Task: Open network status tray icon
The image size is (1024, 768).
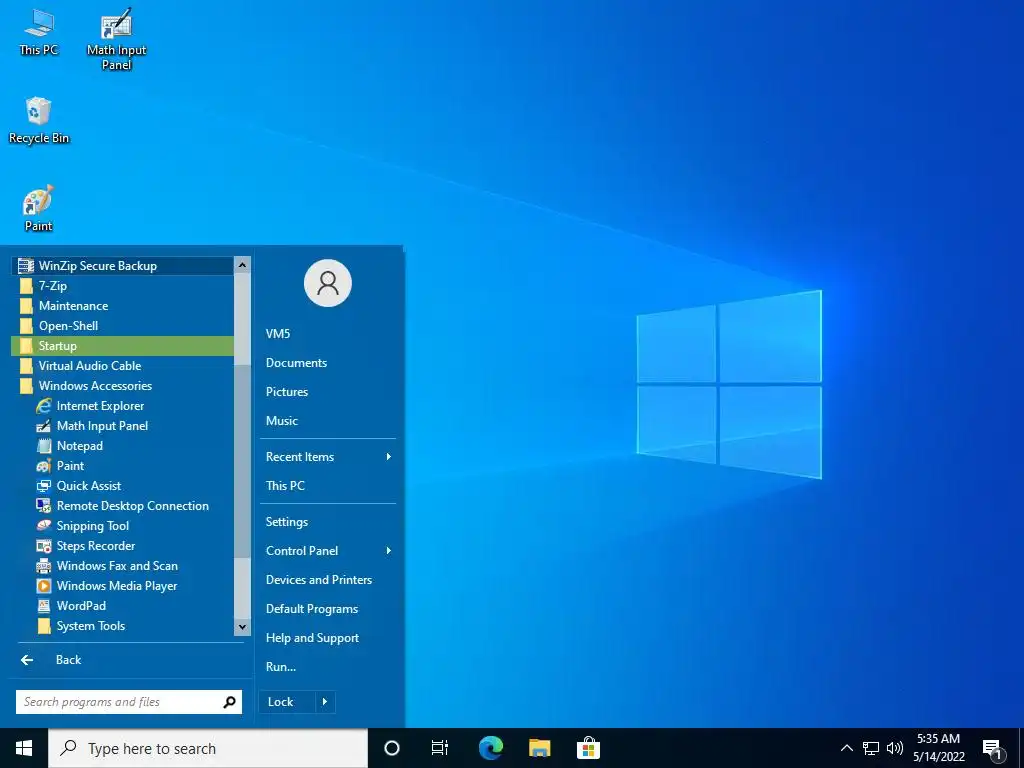Action: pyautogui.click(x=871, y=748)
